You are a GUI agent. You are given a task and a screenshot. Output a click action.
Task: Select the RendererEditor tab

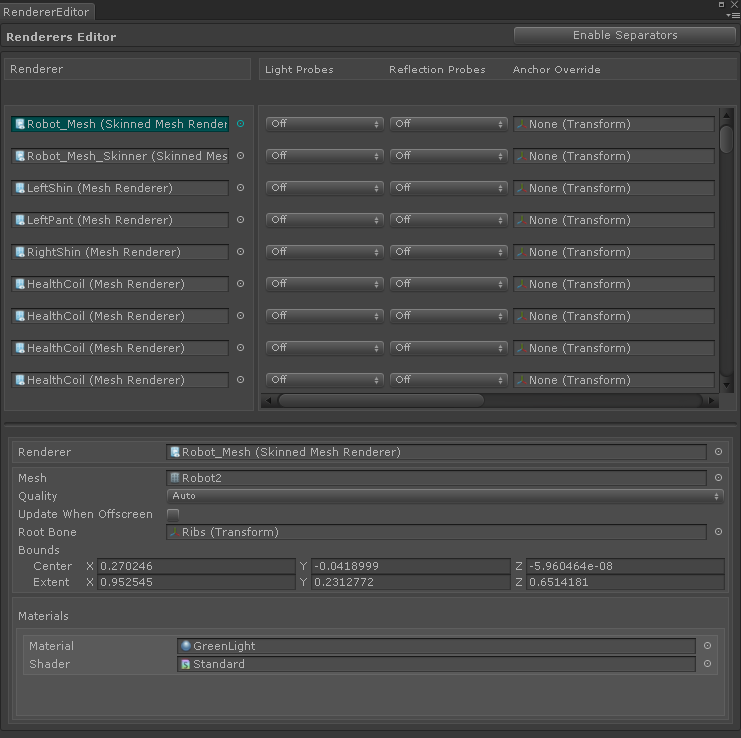pos(48,12)
